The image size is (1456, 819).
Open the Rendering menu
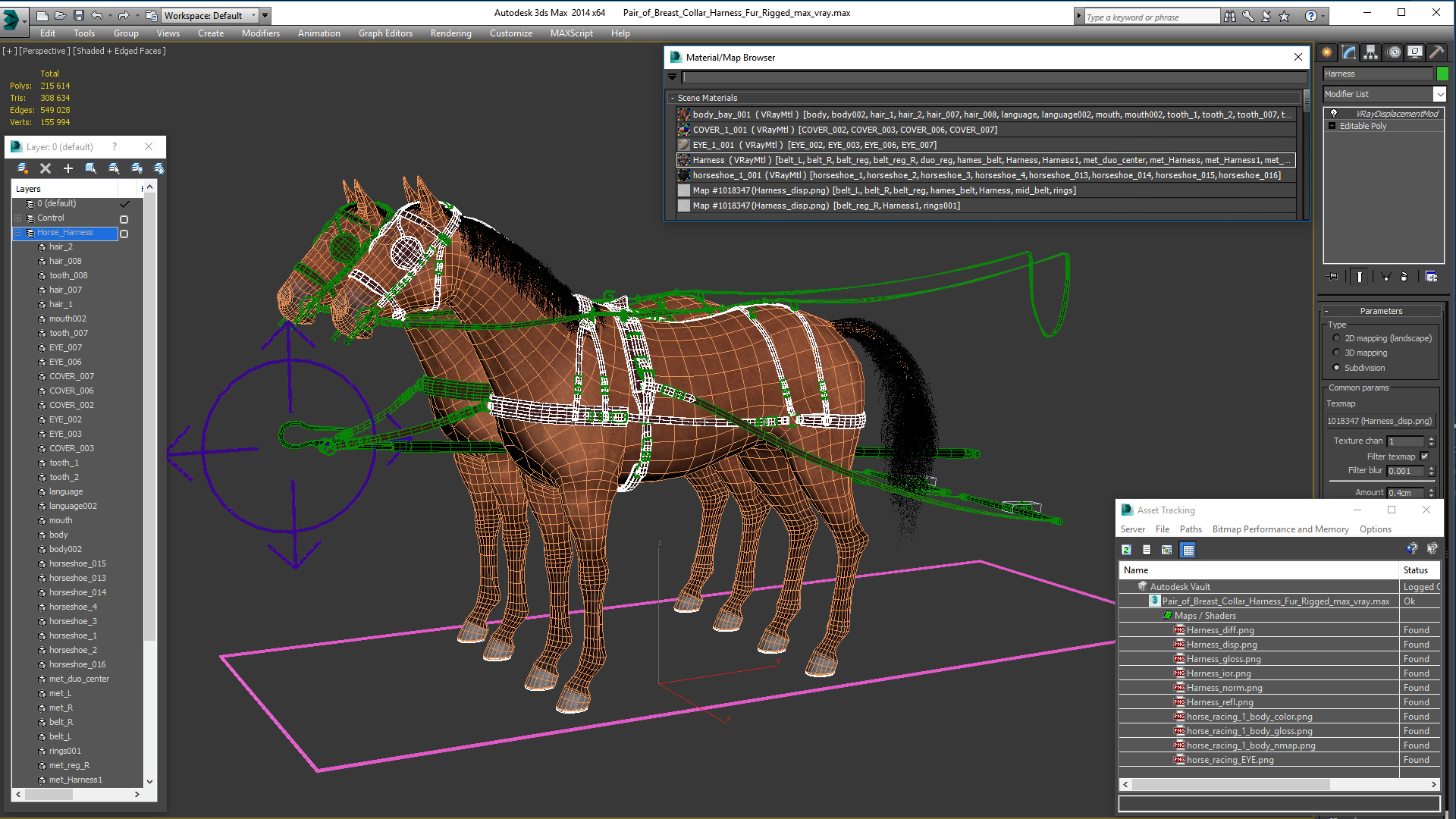pos(450,33)
